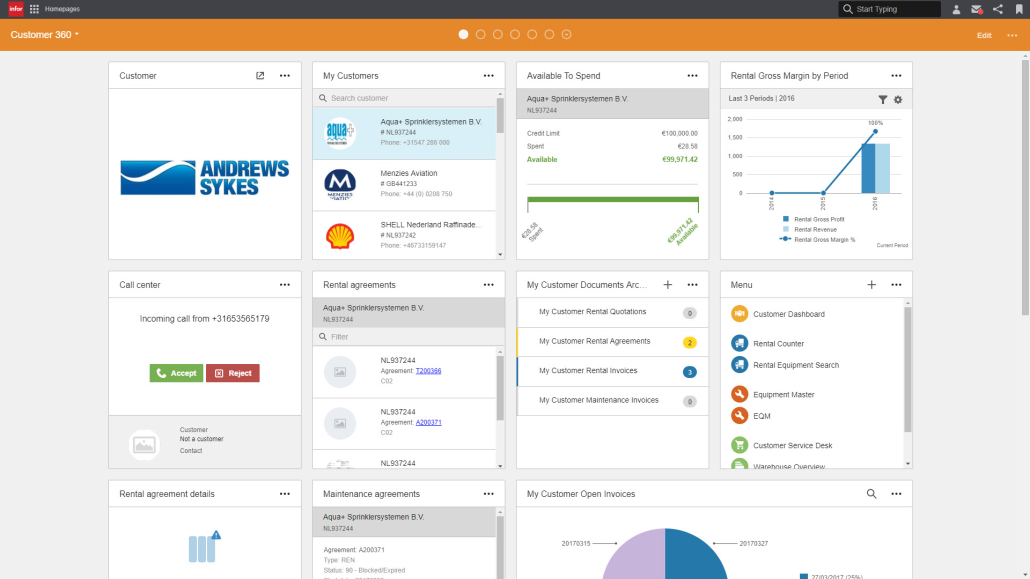The height and width of the screenshot is (579, 1030).
Task: Click the search icon in Open Invoices widget
Action: coord(871,494)
